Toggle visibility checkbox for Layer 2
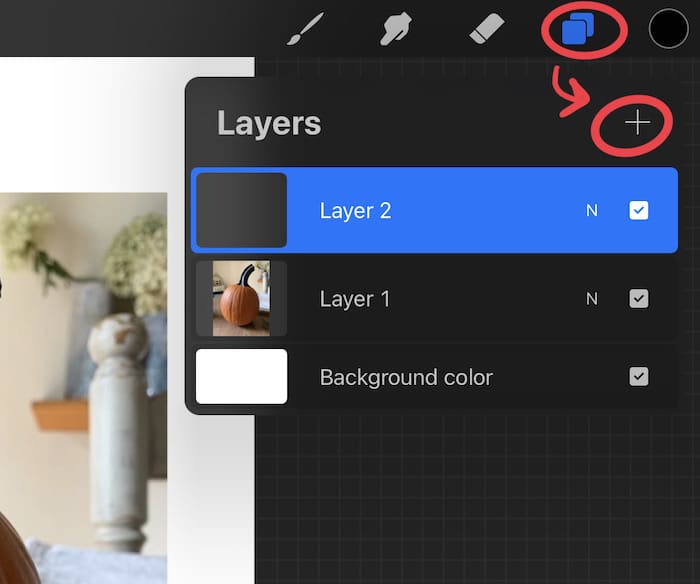 [639, 210]
